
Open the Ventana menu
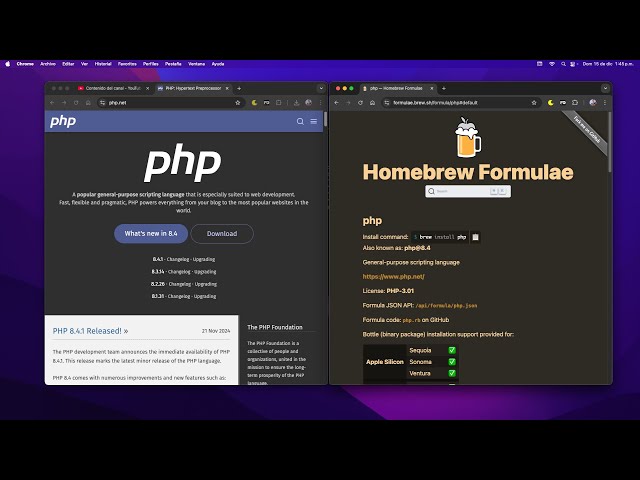pyautogui.click(x=196, y=64)
